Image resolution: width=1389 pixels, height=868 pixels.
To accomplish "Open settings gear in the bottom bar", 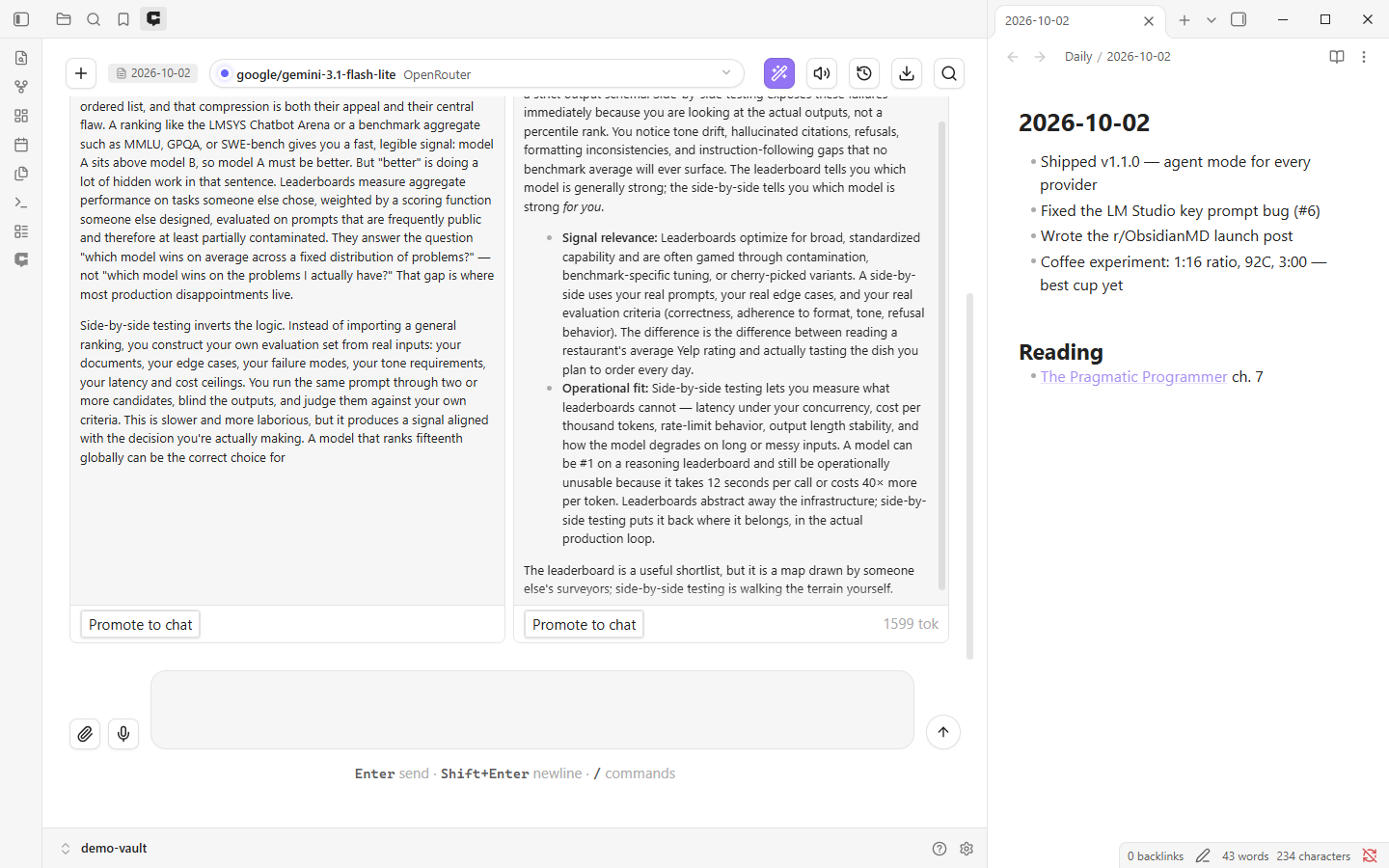I will pyautogui.click(x=967, y=849).
